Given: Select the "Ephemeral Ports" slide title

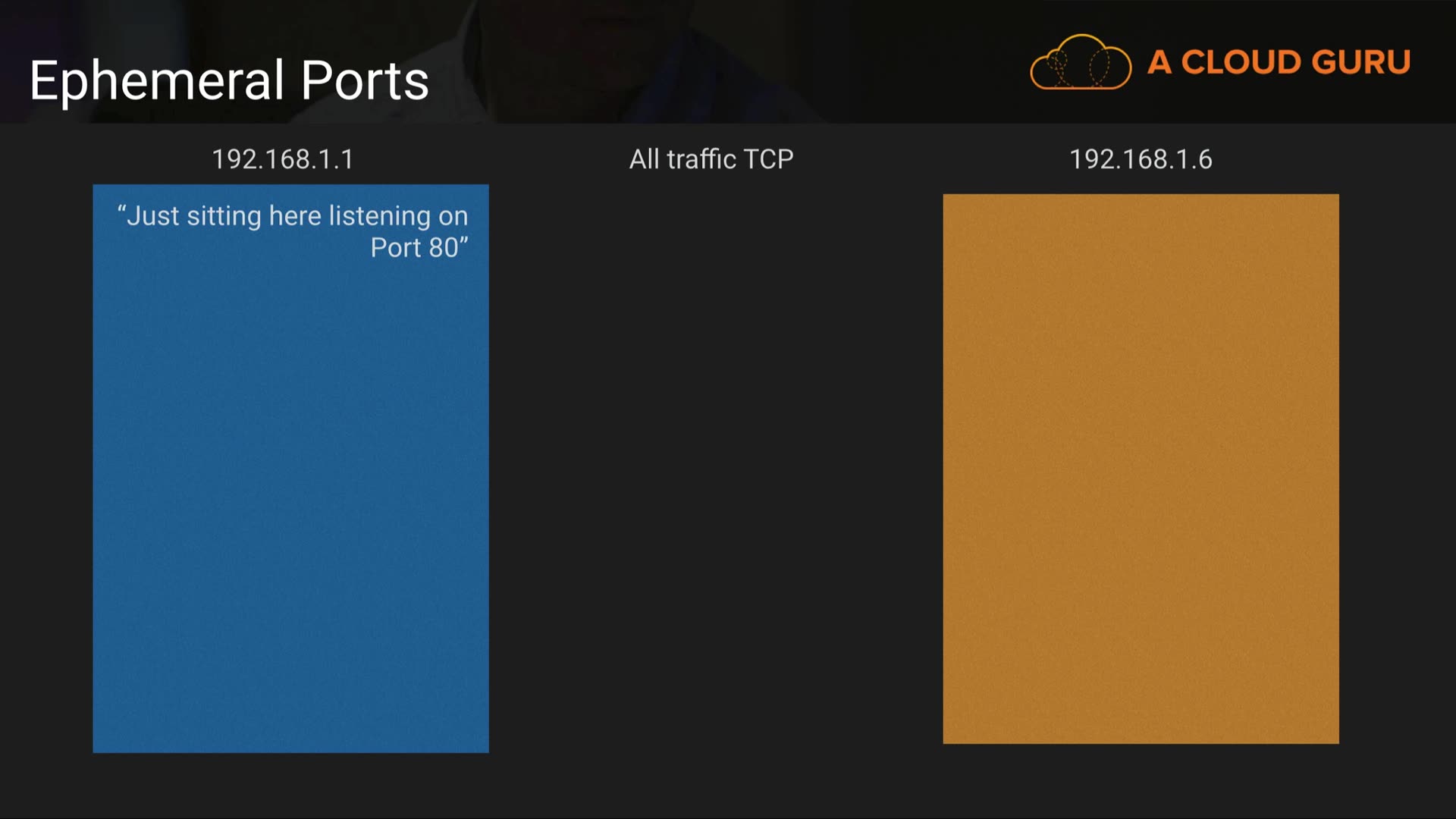Looking at the screenshot, I should click(x=229, y=80).
